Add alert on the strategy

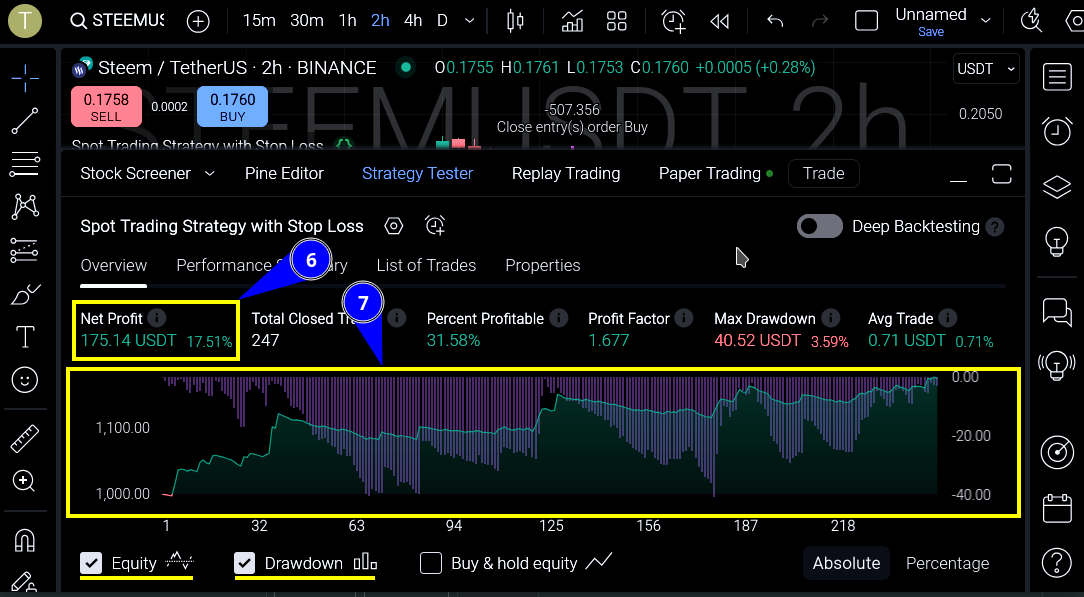pos(435,226)
